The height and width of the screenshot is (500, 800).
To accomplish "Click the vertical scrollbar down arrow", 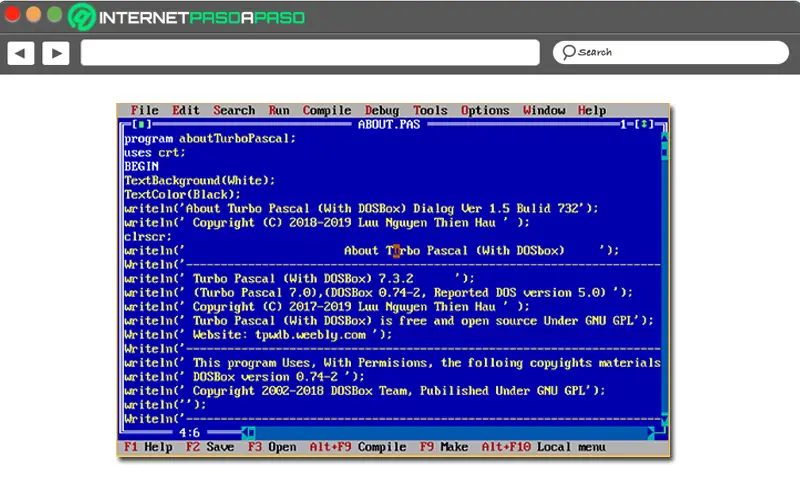I will (x=664, y=419).
